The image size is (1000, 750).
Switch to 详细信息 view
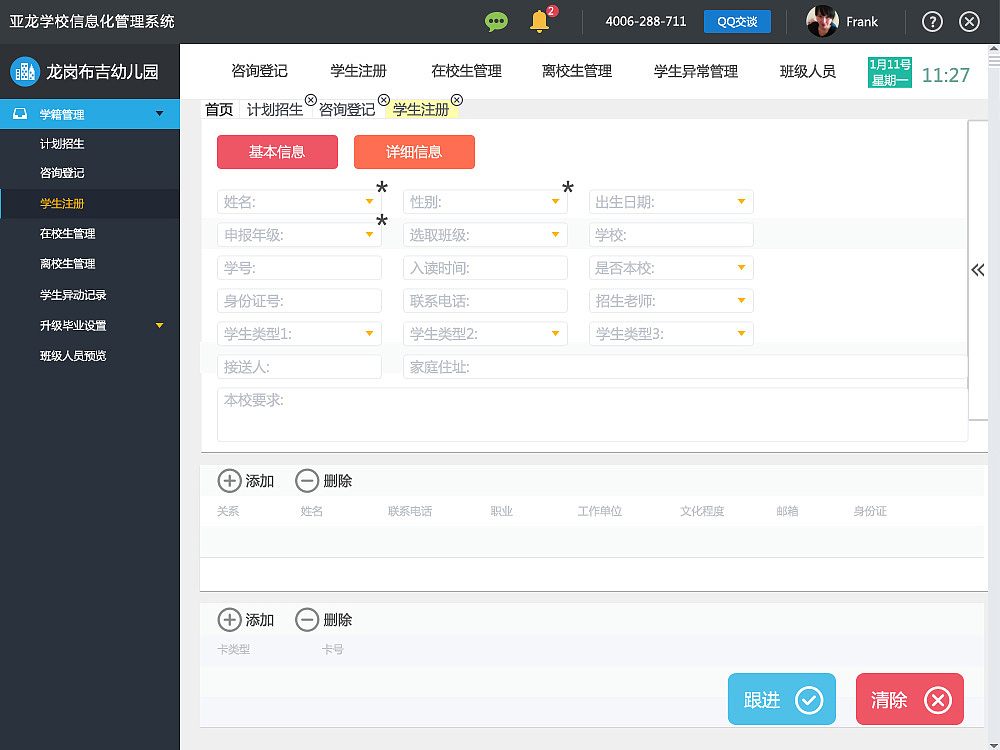pyautogui.click(x=414, y=152)
